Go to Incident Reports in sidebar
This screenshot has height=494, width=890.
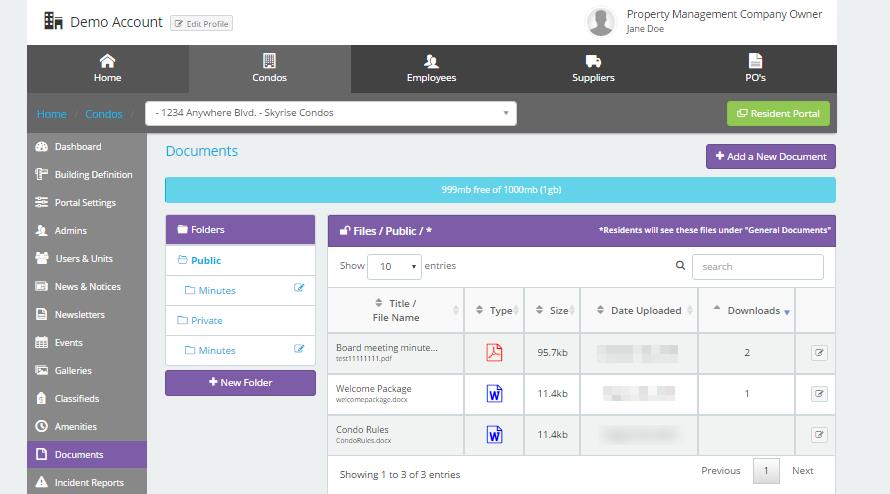pyautogui.click(x=89, y=482)
